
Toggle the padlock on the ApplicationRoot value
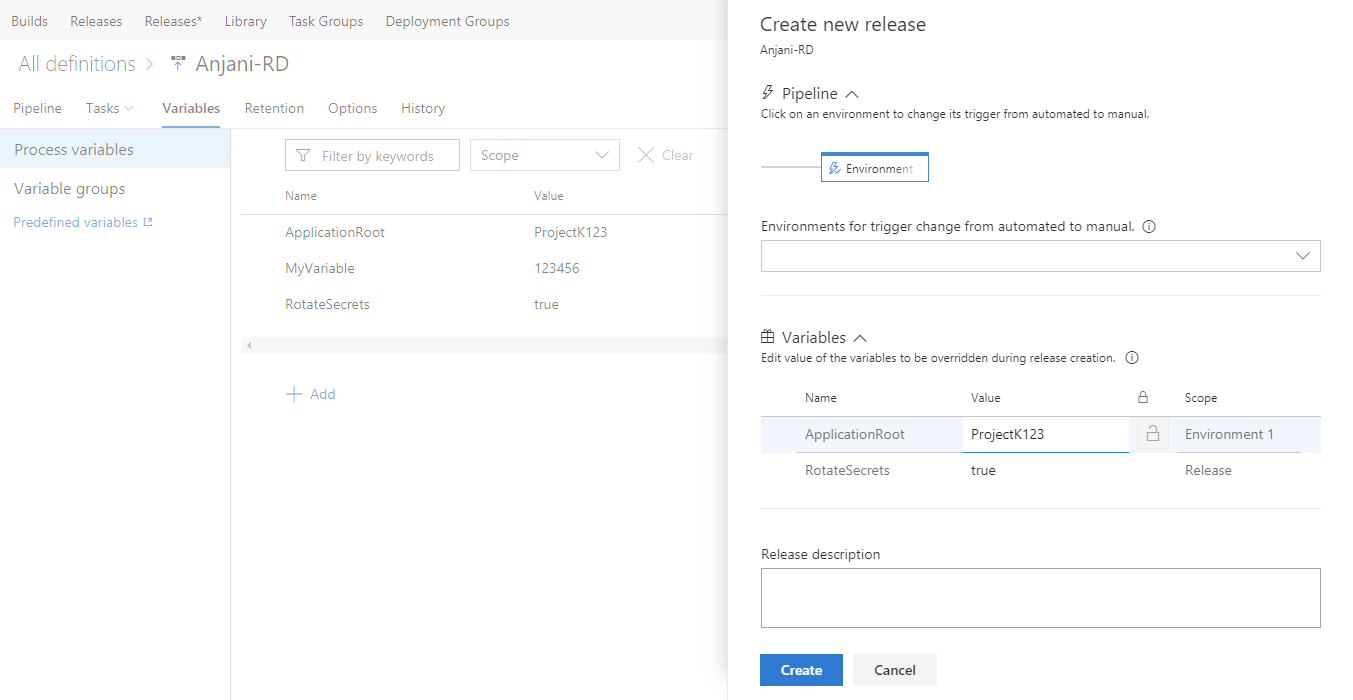(1151, 434)
